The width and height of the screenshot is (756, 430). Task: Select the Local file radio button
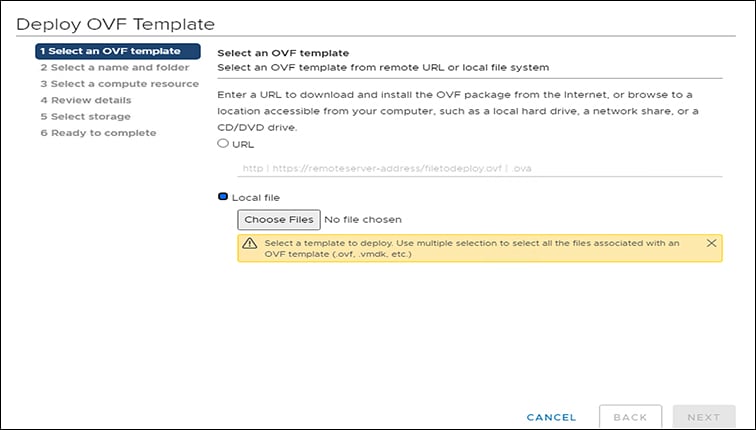(x=223, y=197)
